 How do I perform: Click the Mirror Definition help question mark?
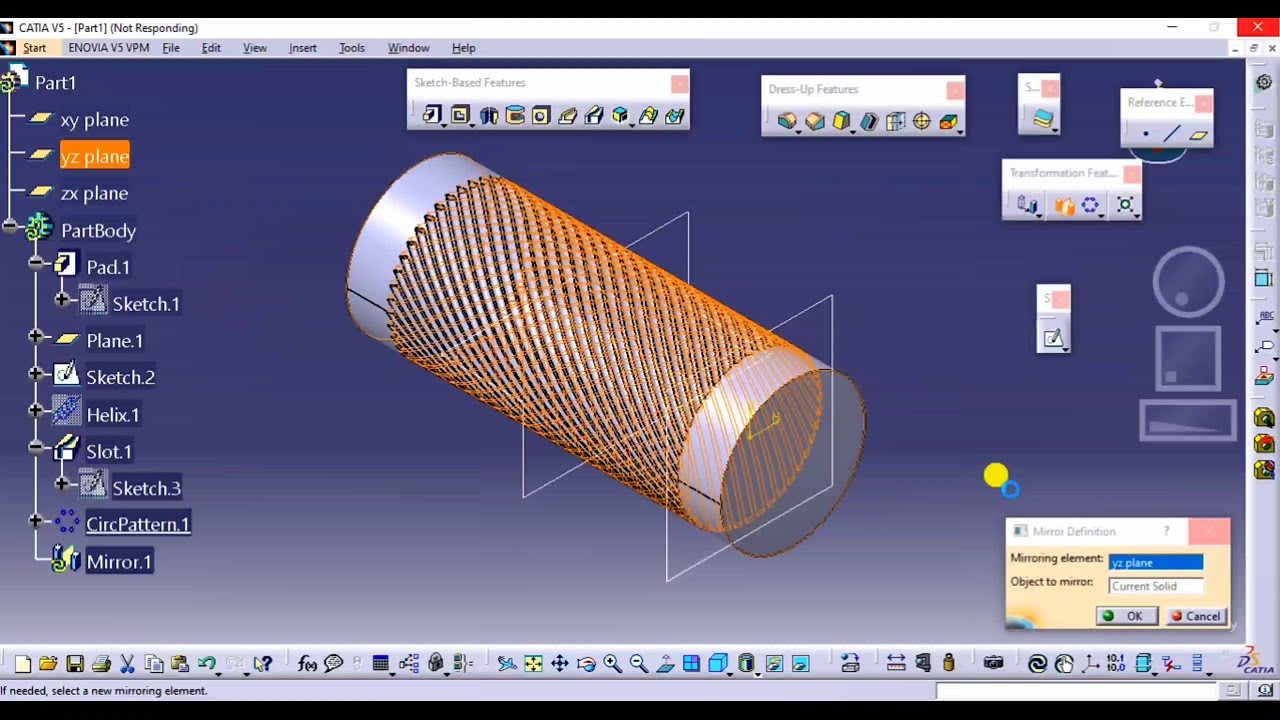(1166, 531)
